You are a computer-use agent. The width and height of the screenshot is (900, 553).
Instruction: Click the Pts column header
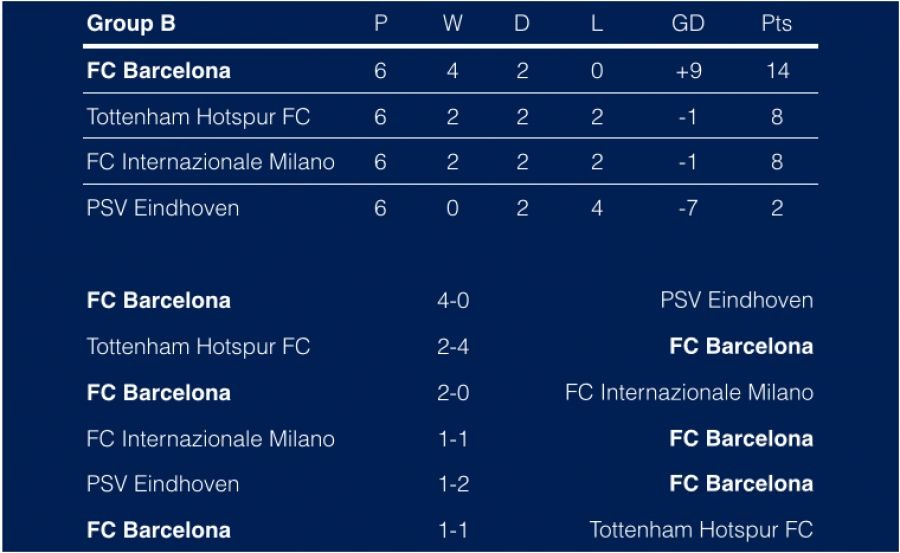(x=776, y=24)
